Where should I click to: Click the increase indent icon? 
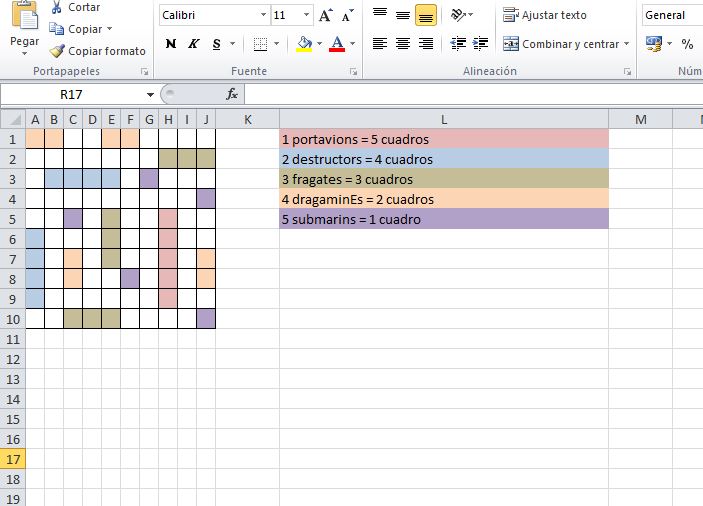[481, 44]
